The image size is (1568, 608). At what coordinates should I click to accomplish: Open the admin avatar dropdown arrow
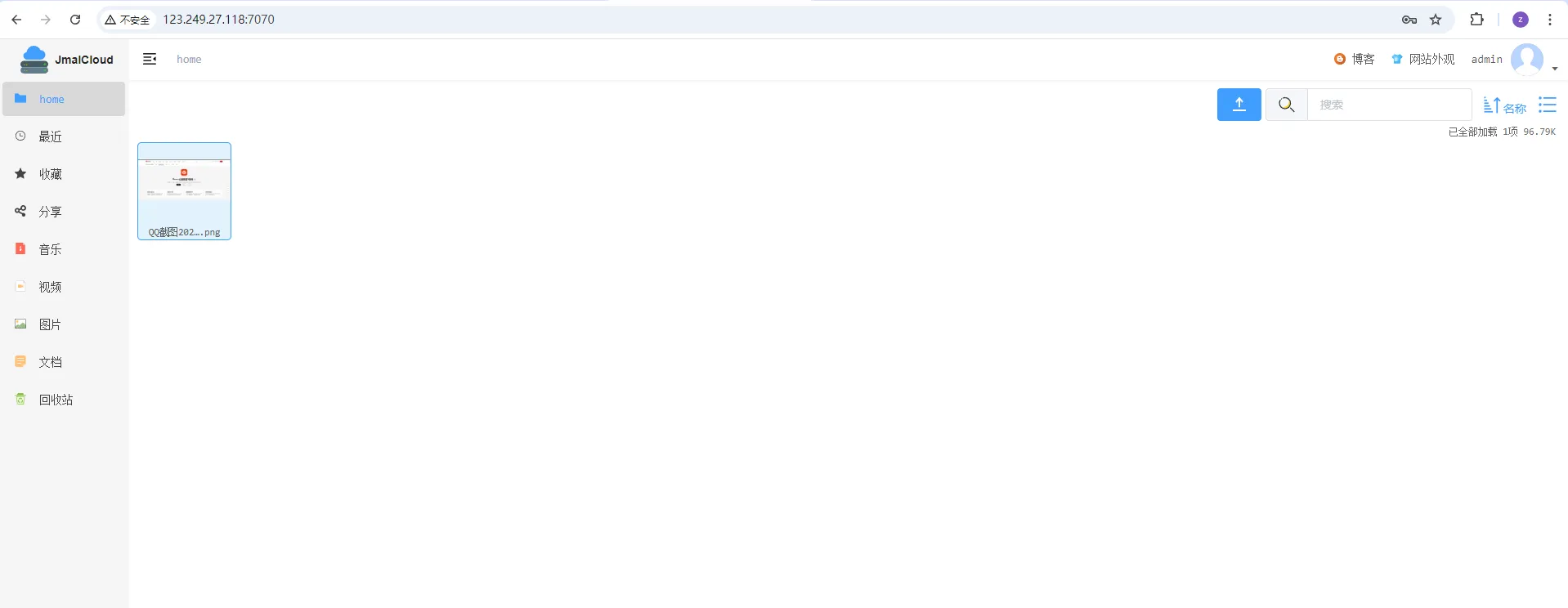[1554, 69]
